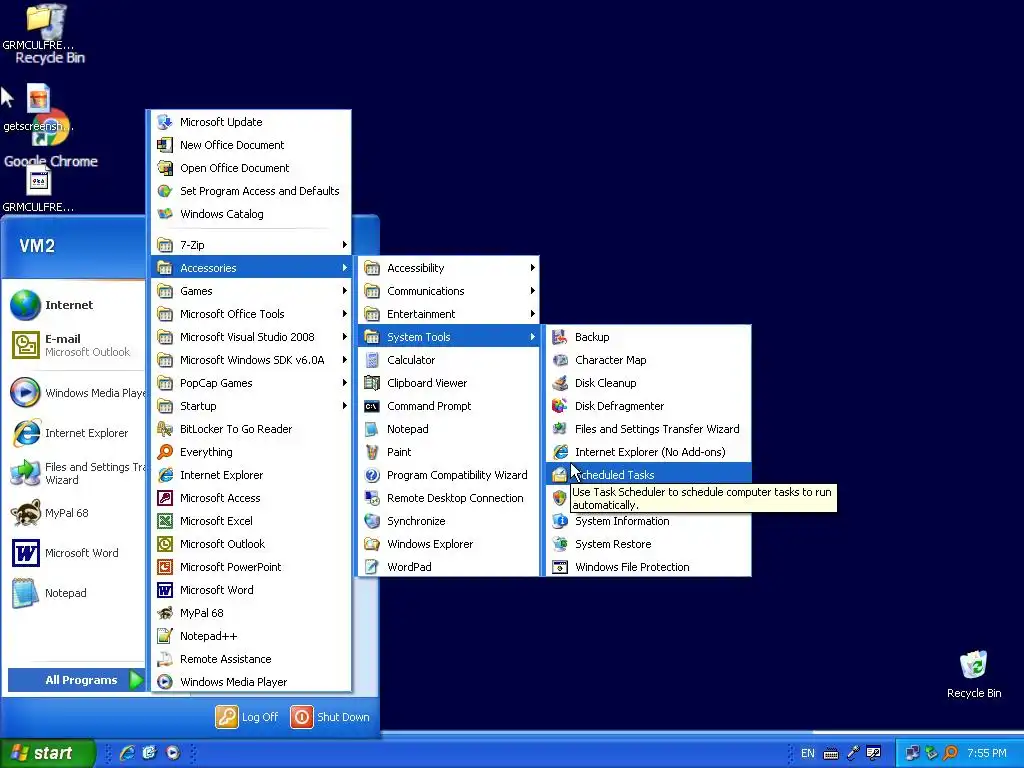This screenshot has height=768, width=1024.
Task: Choose New Office Document
Action: point(251,144)
